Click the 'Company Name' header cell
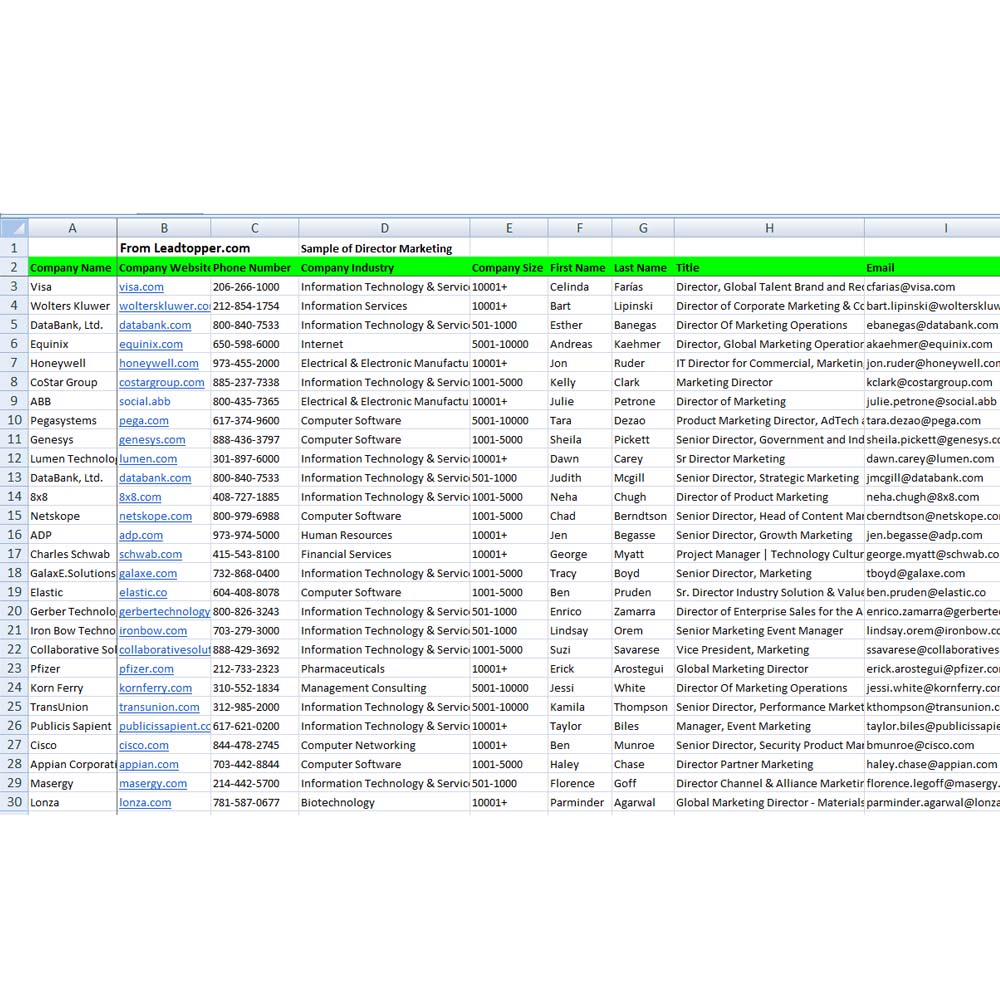1000x1000 pixels. point(73,268)
